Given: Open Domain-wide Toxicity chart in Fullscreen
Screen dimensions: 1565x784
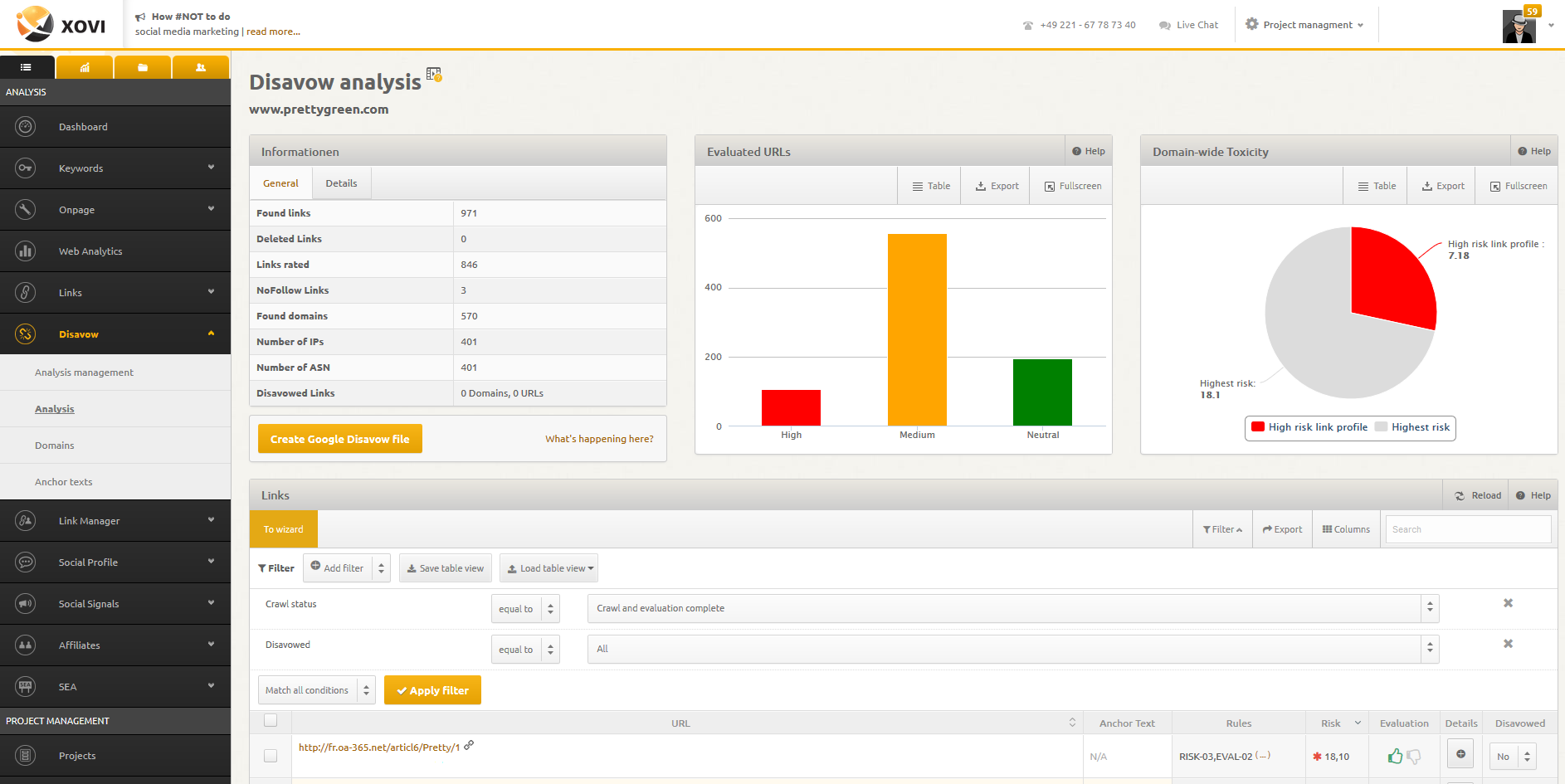Looking at the screenshot, I should coord(1519,186).
